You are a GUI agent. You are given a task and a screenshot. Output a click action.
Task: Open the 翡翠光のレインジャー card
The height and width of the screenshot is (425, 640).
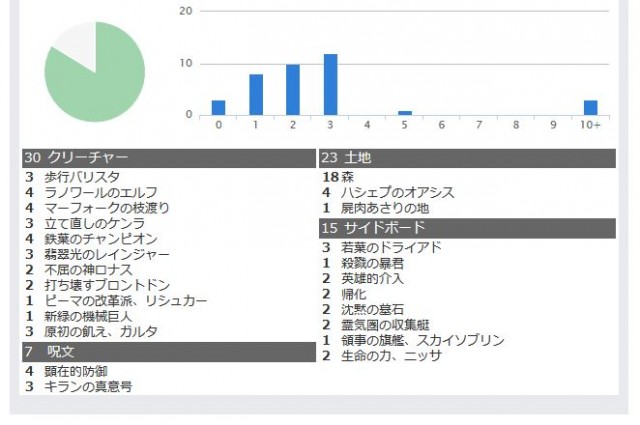tap(107, 255)
